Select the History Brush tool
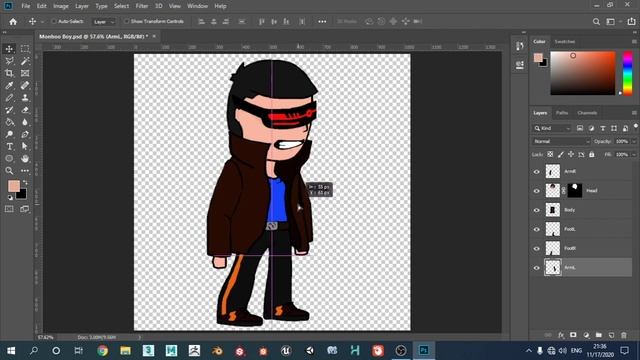This screenshot has width=640, height=360. 9,110
